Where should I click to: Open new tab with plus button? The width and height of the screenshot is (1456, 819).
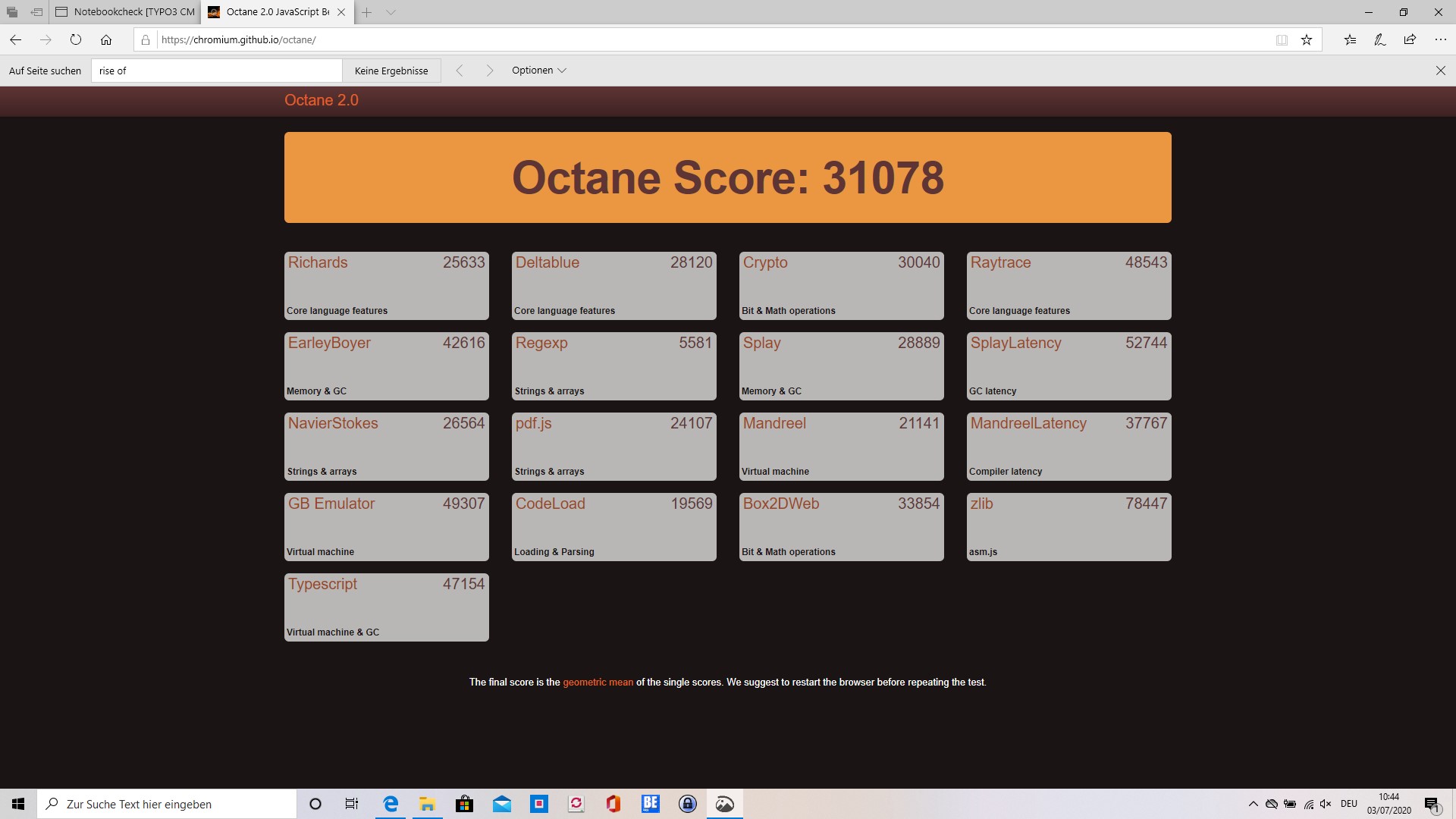tap(366, 12)
